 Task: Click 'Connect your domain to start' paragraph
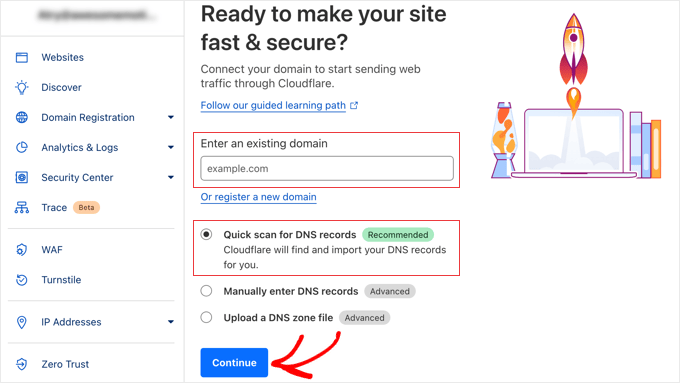coord(310,76)
